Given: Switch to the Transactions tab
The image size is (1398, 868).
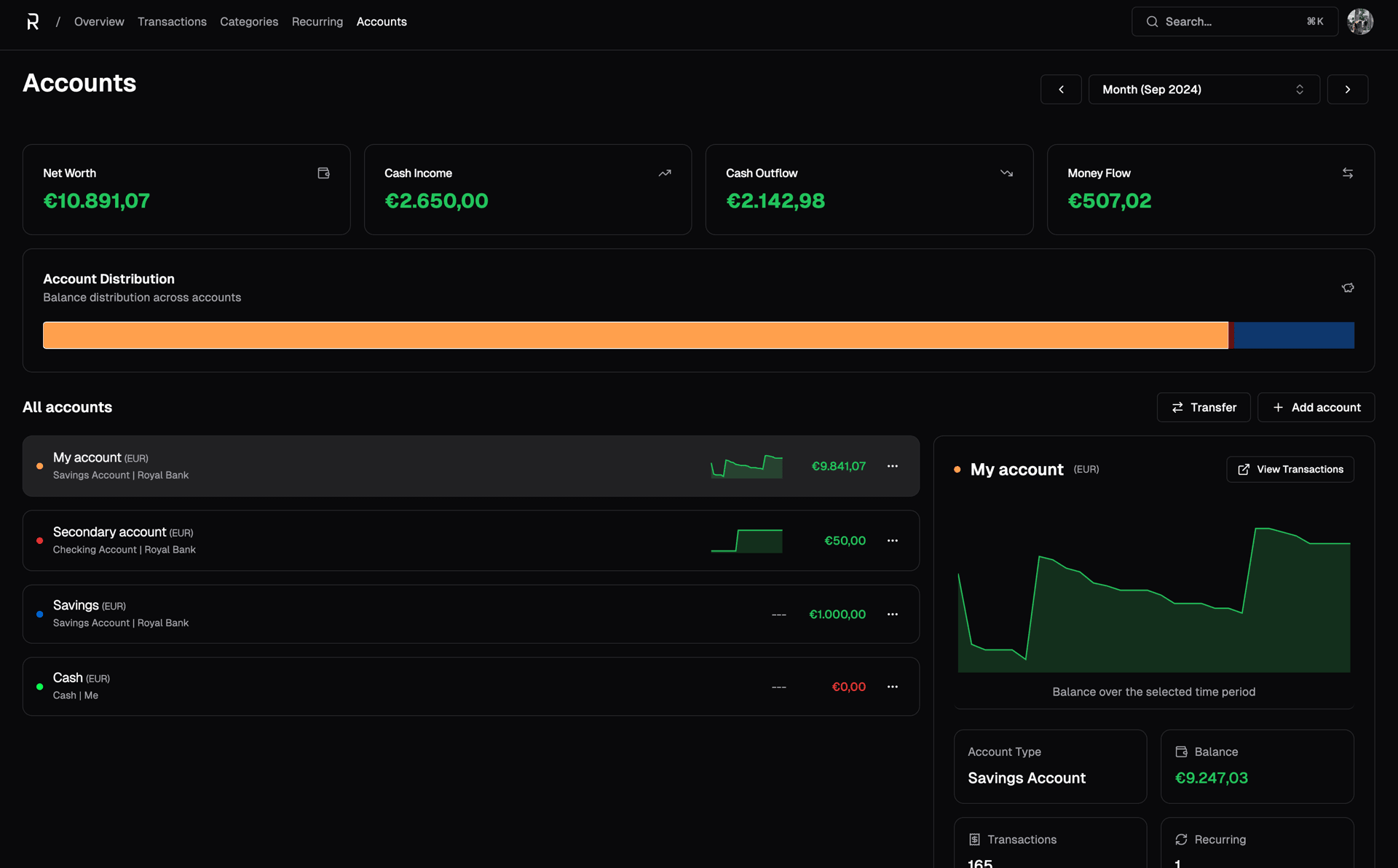Looking at the screenshot, I should tap(172, 22).
